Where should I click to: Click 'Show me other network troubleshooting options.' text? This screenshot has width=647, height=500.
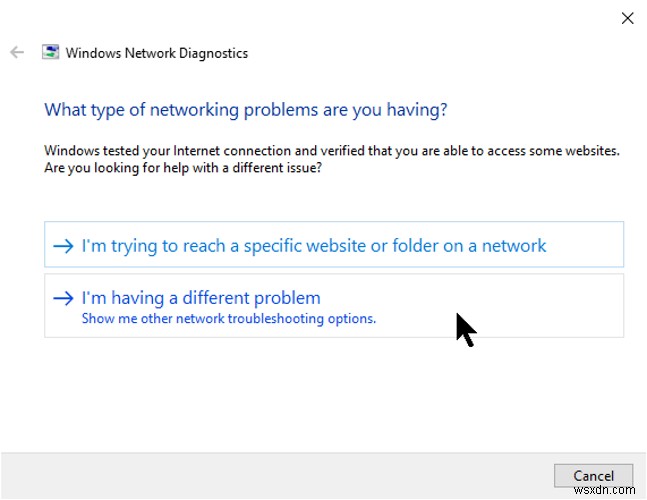[x=229, y=319]
